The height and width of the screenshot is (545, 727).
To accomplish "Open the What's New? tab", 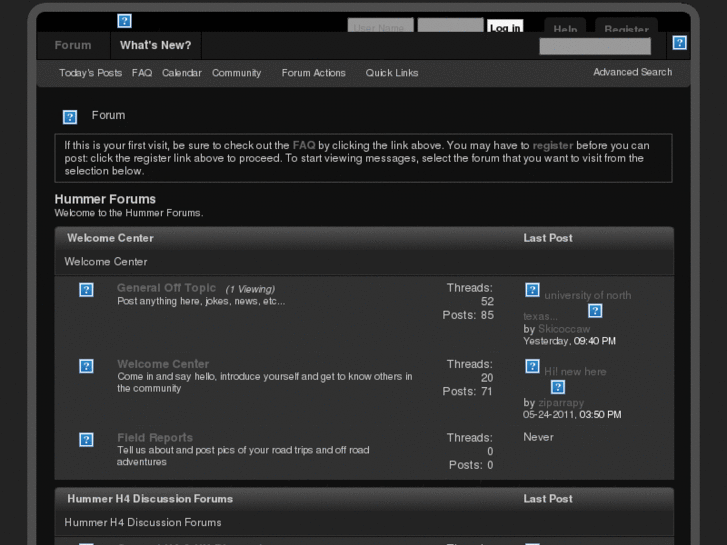I will click(155, 45).
